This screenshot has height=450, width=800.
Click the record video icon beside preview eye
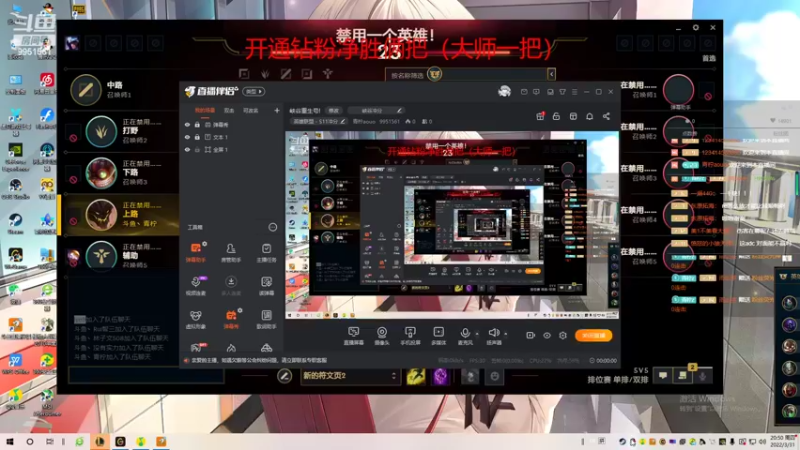(x=531, y=335)
